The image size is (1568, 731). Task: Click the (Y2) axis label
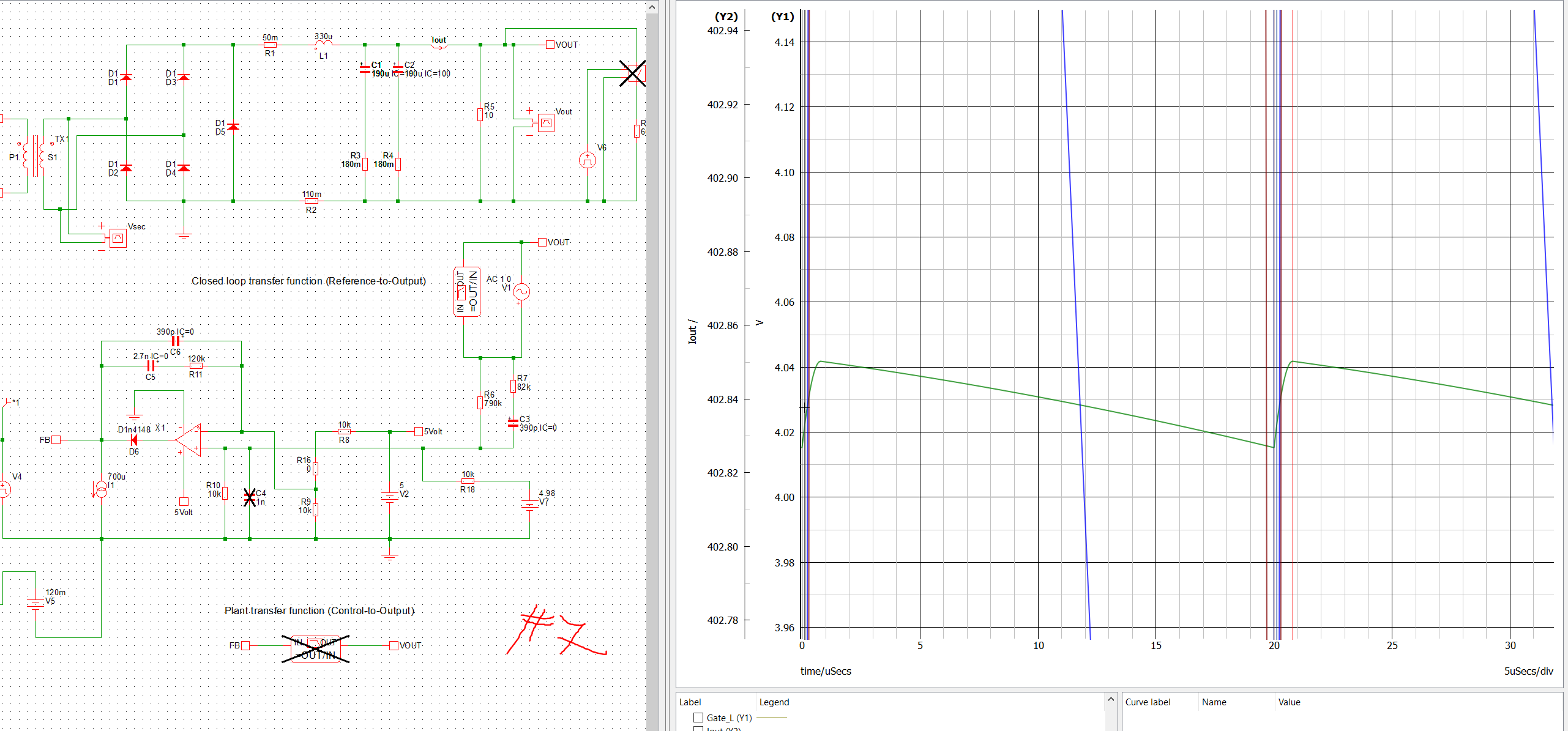(x=726, y=17)
